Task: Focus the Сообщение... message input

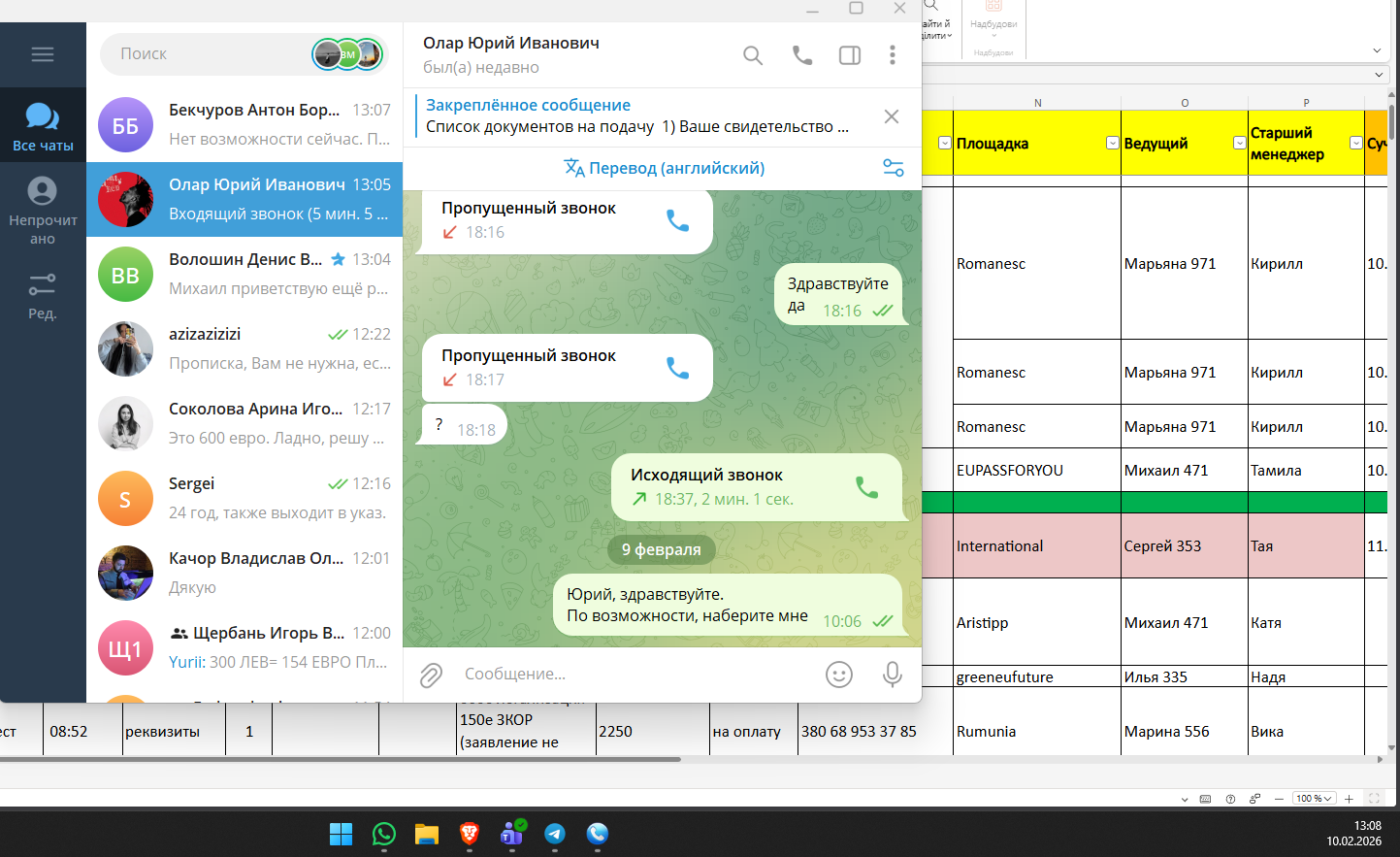Action: (635, 674)
